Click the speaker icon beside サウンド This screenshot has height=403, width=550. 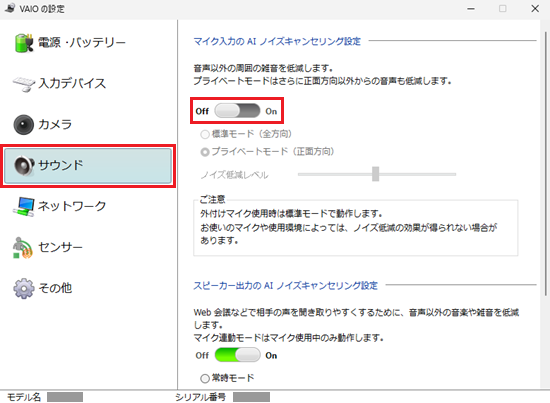tap(24, 165)
